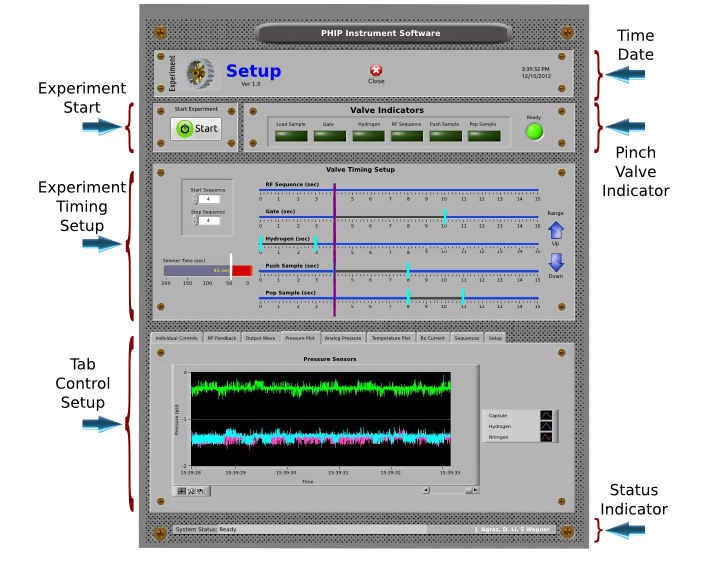Click the Stop Sequence value field
Screen dimensions: 705x564
coord(209,220)
